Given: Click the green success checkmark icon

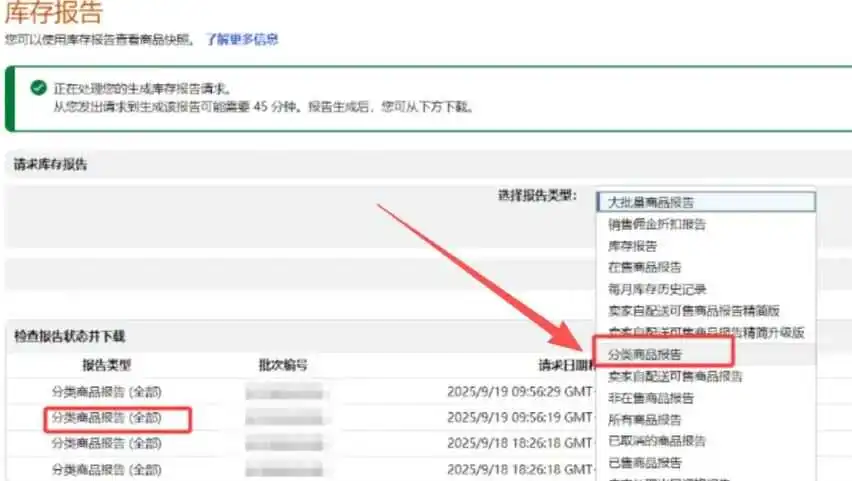Looking at the screenshot, I should tap(39, 87).
